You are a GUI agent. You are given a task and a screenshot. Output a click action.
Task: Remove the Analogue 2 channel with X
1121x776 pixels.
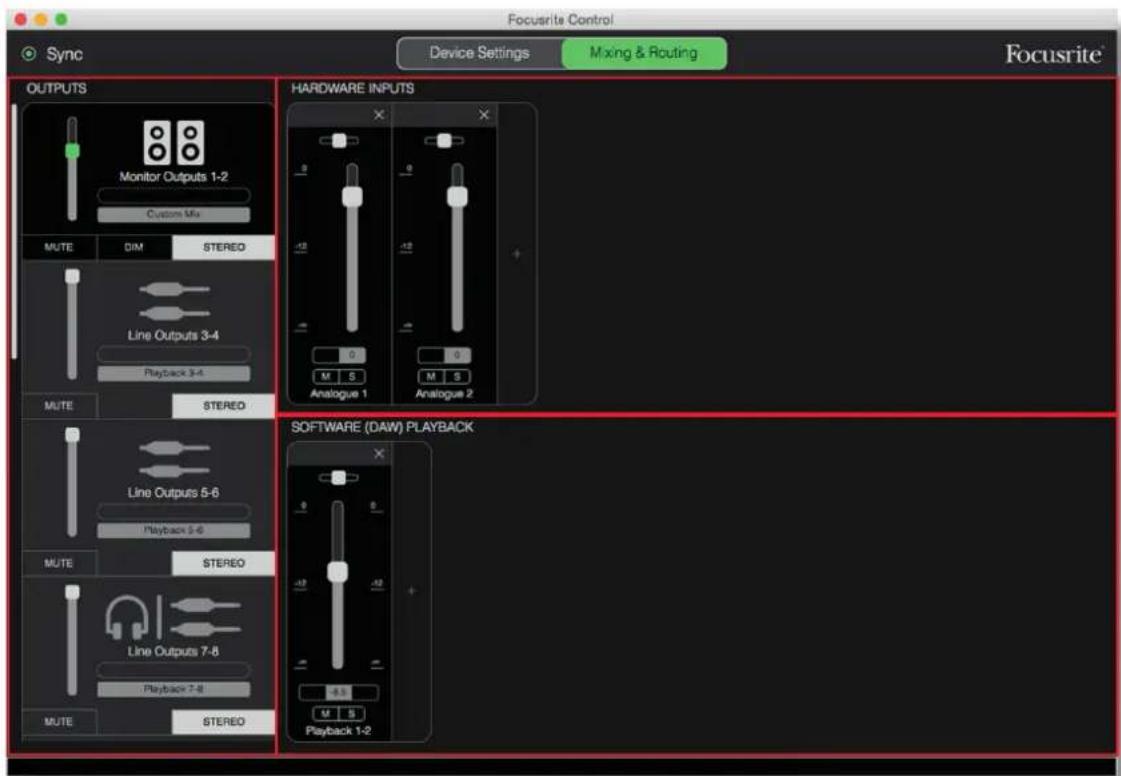click(484, 114)
